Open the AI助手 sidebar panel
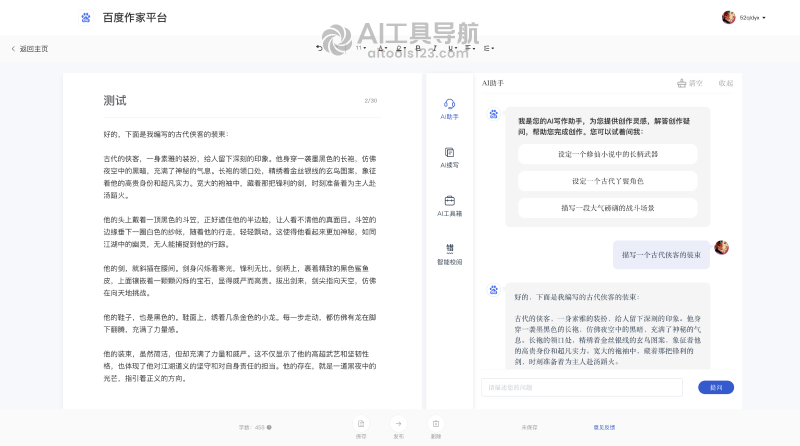This screenshot has height=446, width=800. [449, 109]
